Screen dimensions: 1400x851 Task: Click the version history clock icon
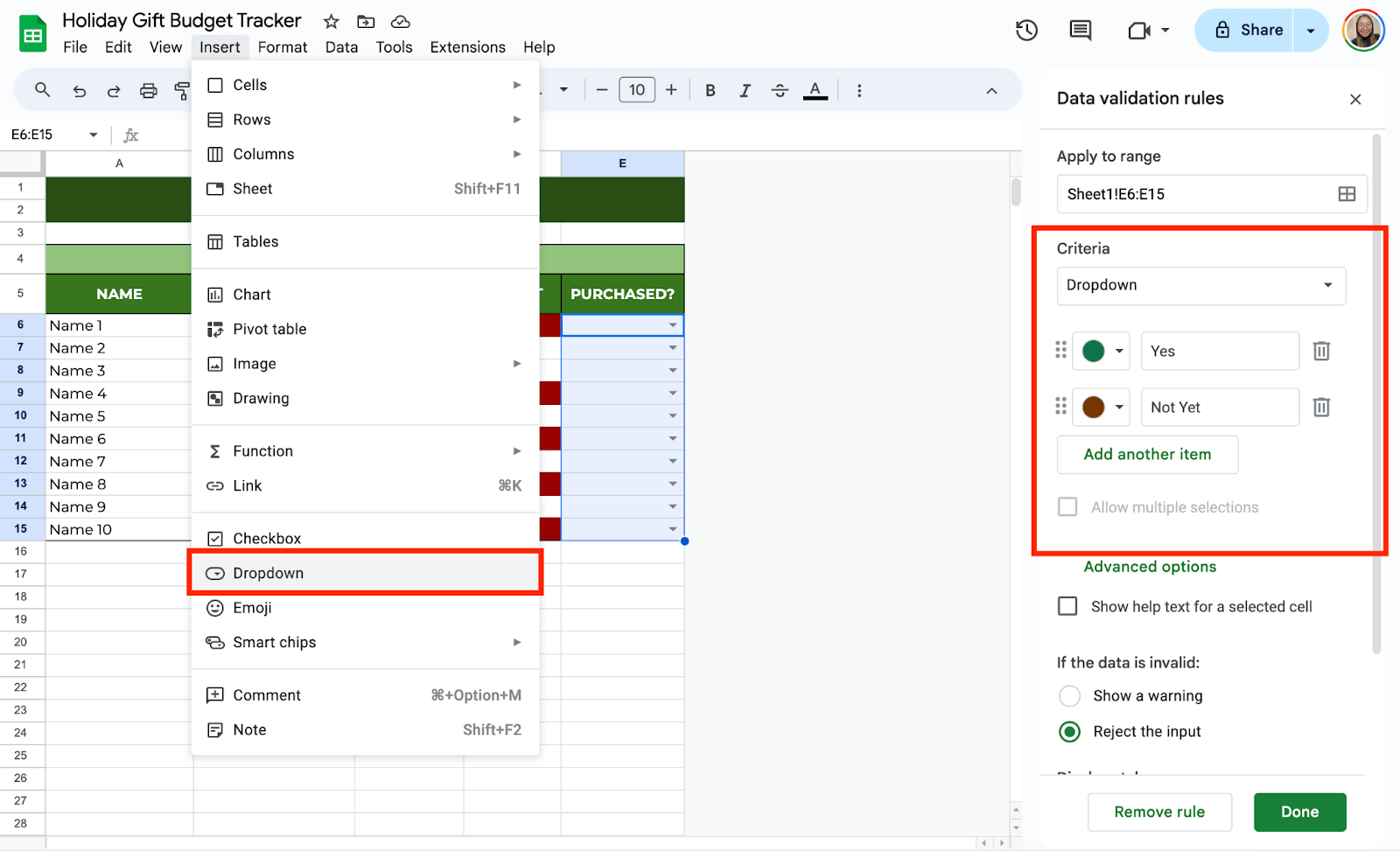[1026, 31]
